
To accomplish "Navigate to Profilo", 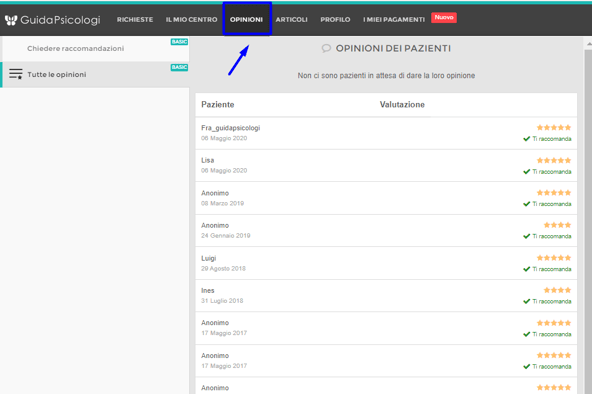I will pyautogui.click(x=335, y=20).
